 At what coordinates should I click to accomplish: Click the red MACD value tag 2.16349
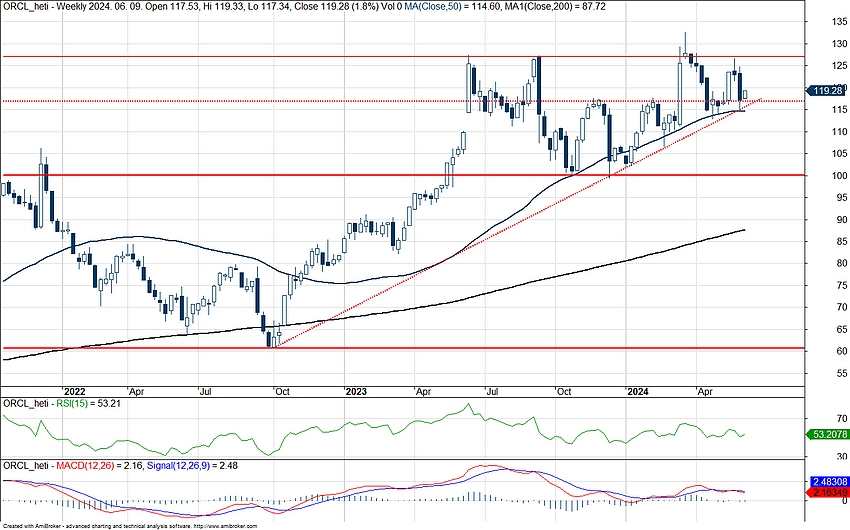(x=827, y=493)
